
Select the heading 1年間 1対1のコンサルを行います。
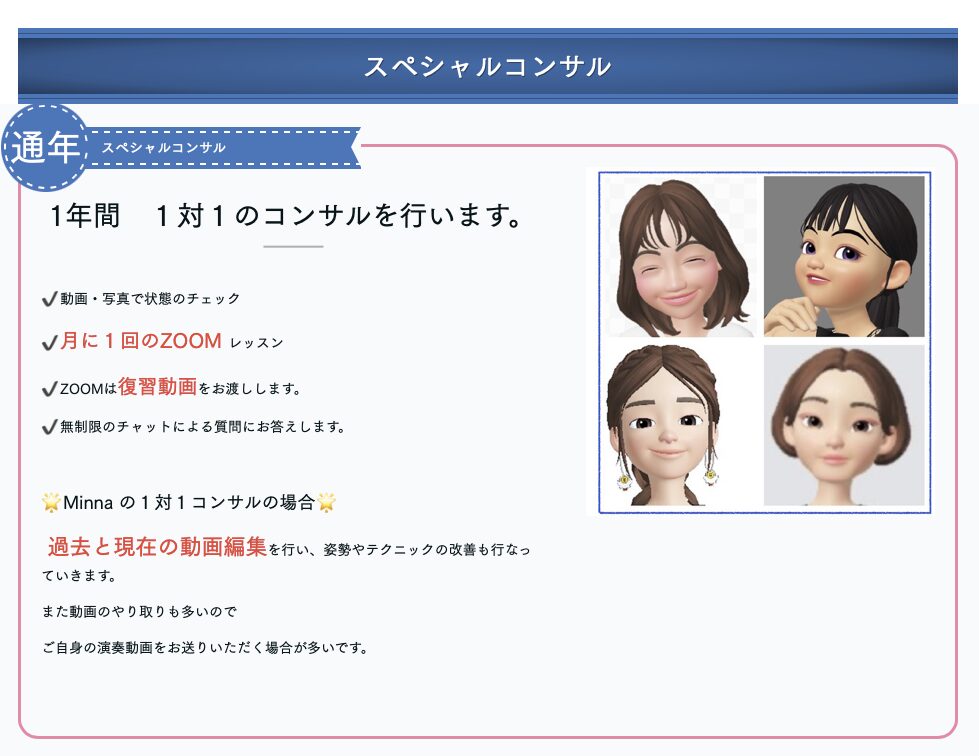point(286,215)
